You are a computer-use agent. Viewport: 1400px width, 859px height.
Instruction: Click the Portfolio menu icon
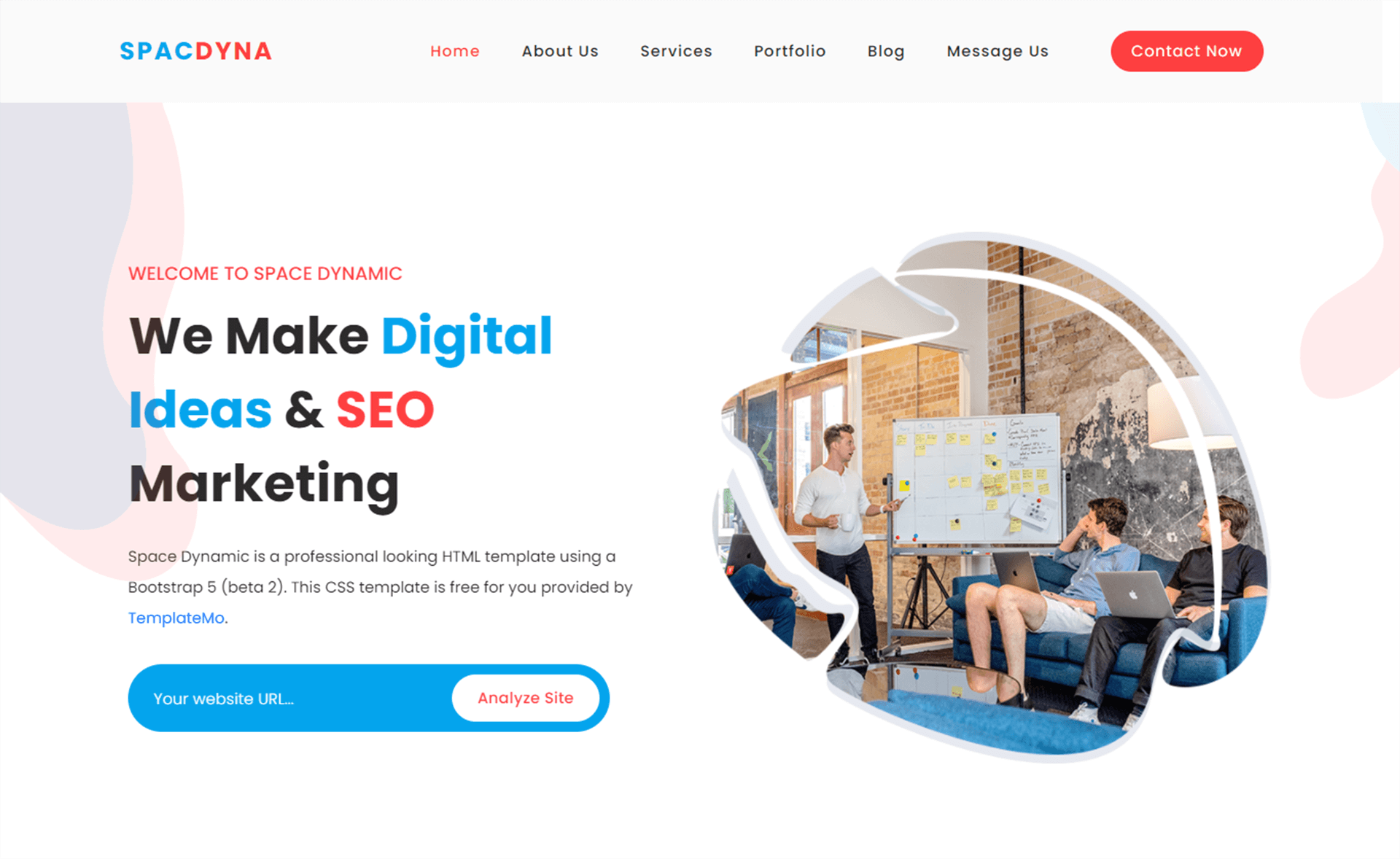(789, 50)
